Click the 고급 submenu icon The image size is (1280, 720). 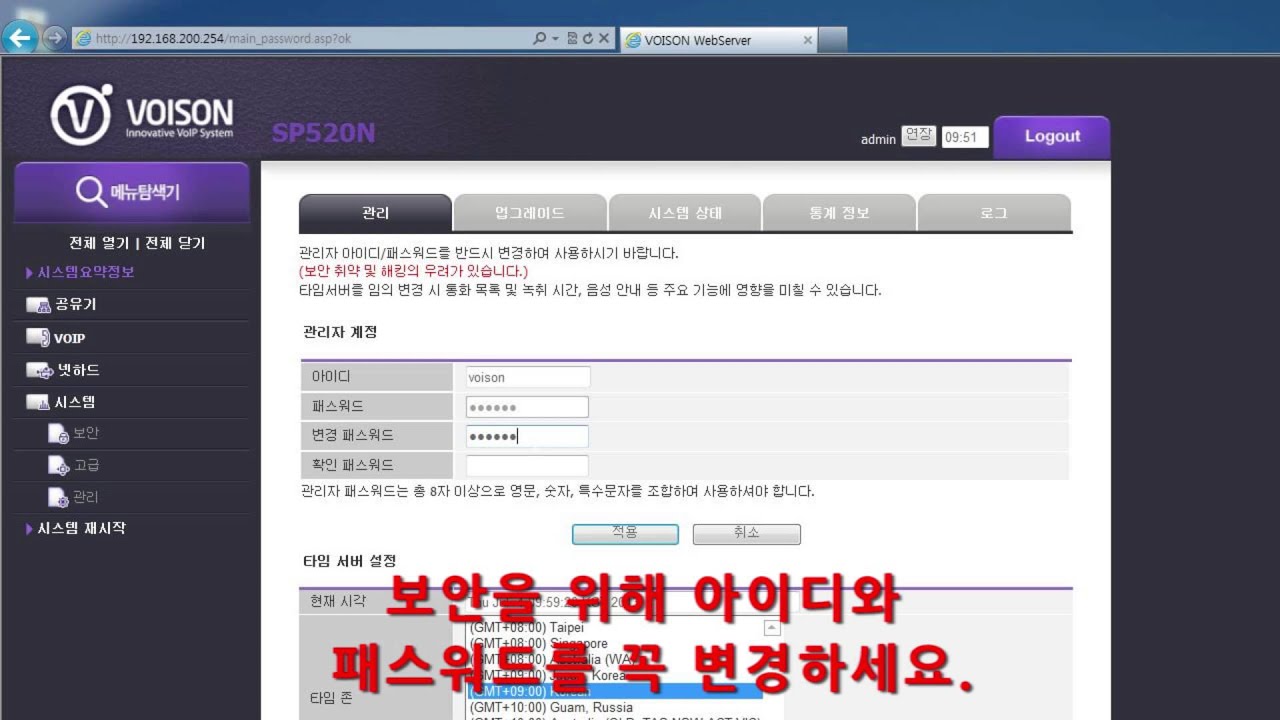click(x=58, y=466)
